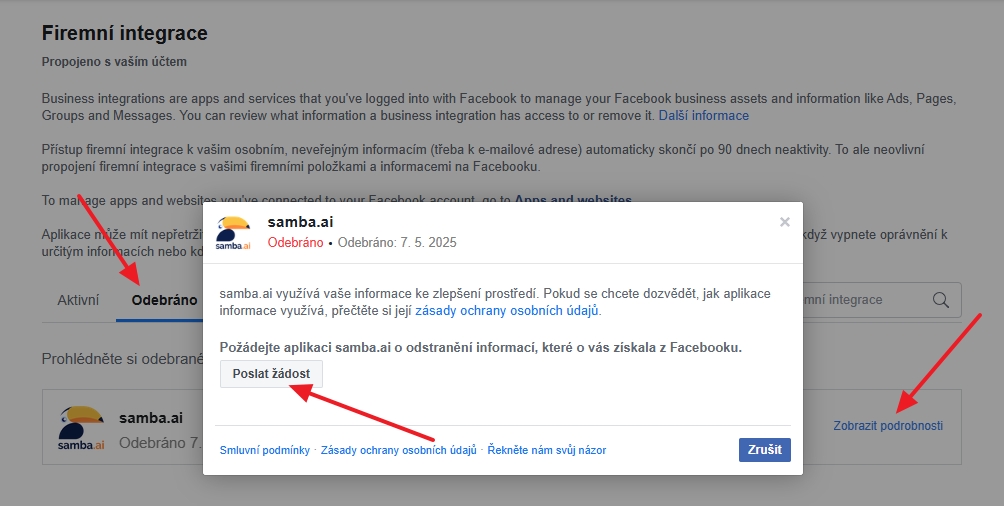Send request via Poslat žádost button
Screen dimensions: 1004x506
tap(271, 374)
